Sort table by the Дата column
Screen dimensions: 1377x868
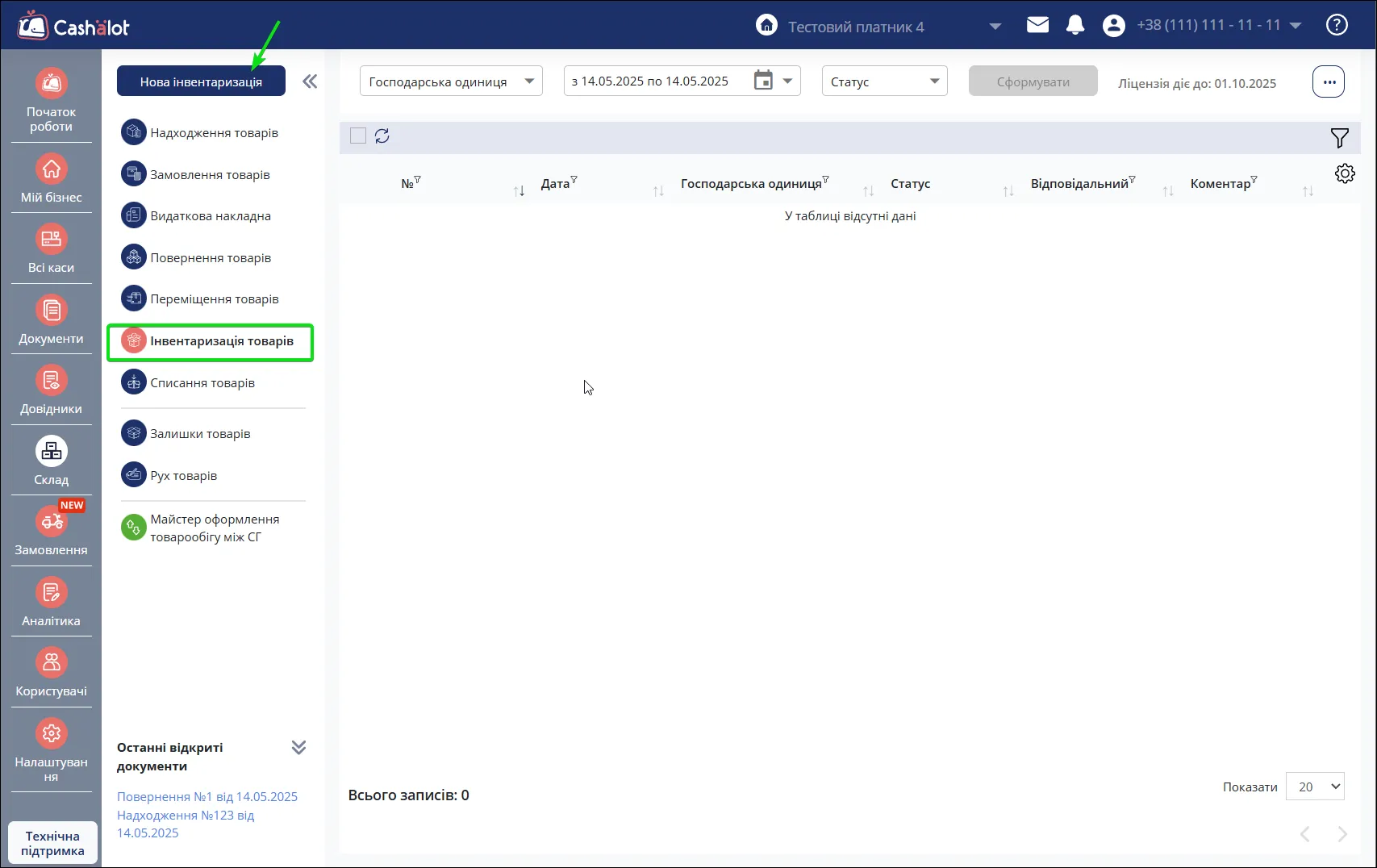point(555,184)
